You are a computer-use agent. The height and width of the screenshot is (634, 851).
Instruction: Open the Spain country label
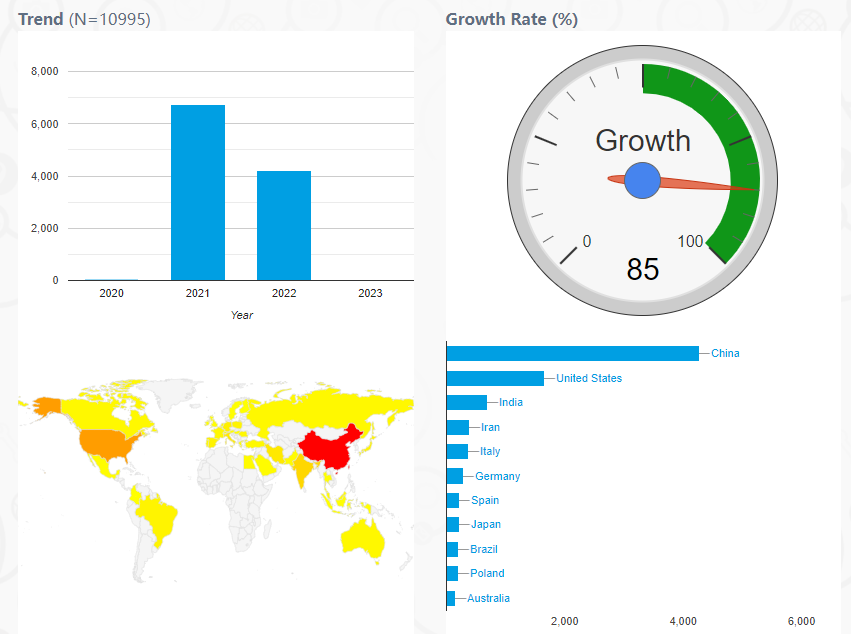[485, 500]
